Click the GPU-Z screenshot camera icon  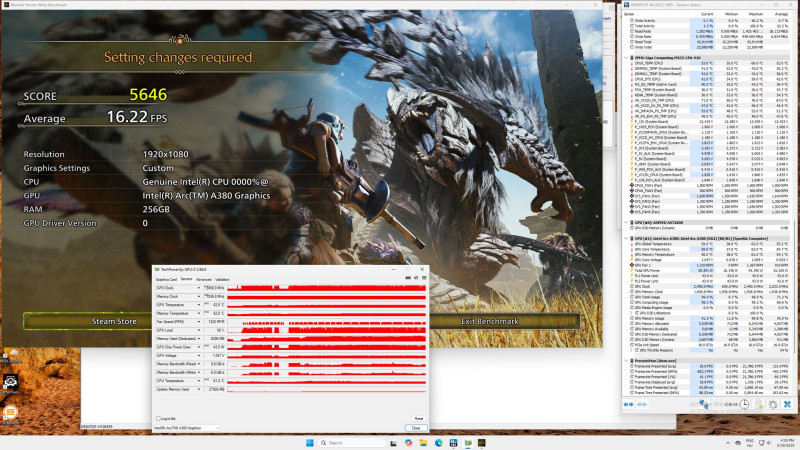coord(408,278)
